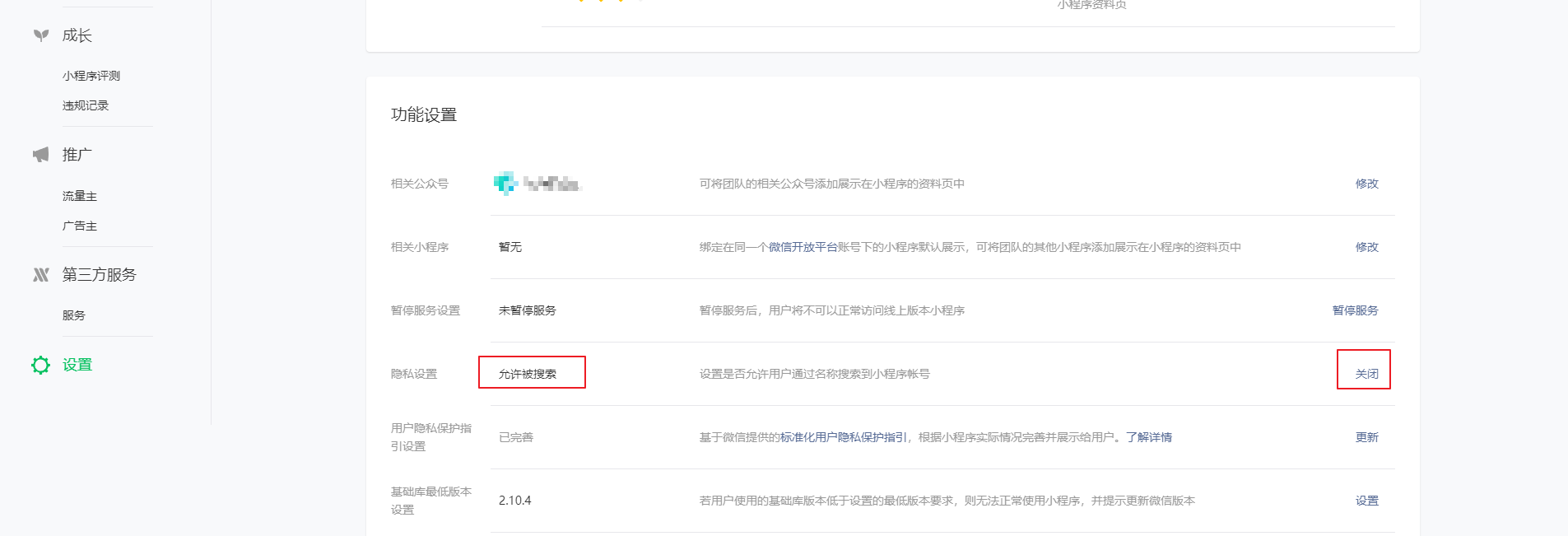Screen dimensions: 1568x536
Task: Click the 用户隐私保护指引设置 label
Action: click(x=431, y=437)
